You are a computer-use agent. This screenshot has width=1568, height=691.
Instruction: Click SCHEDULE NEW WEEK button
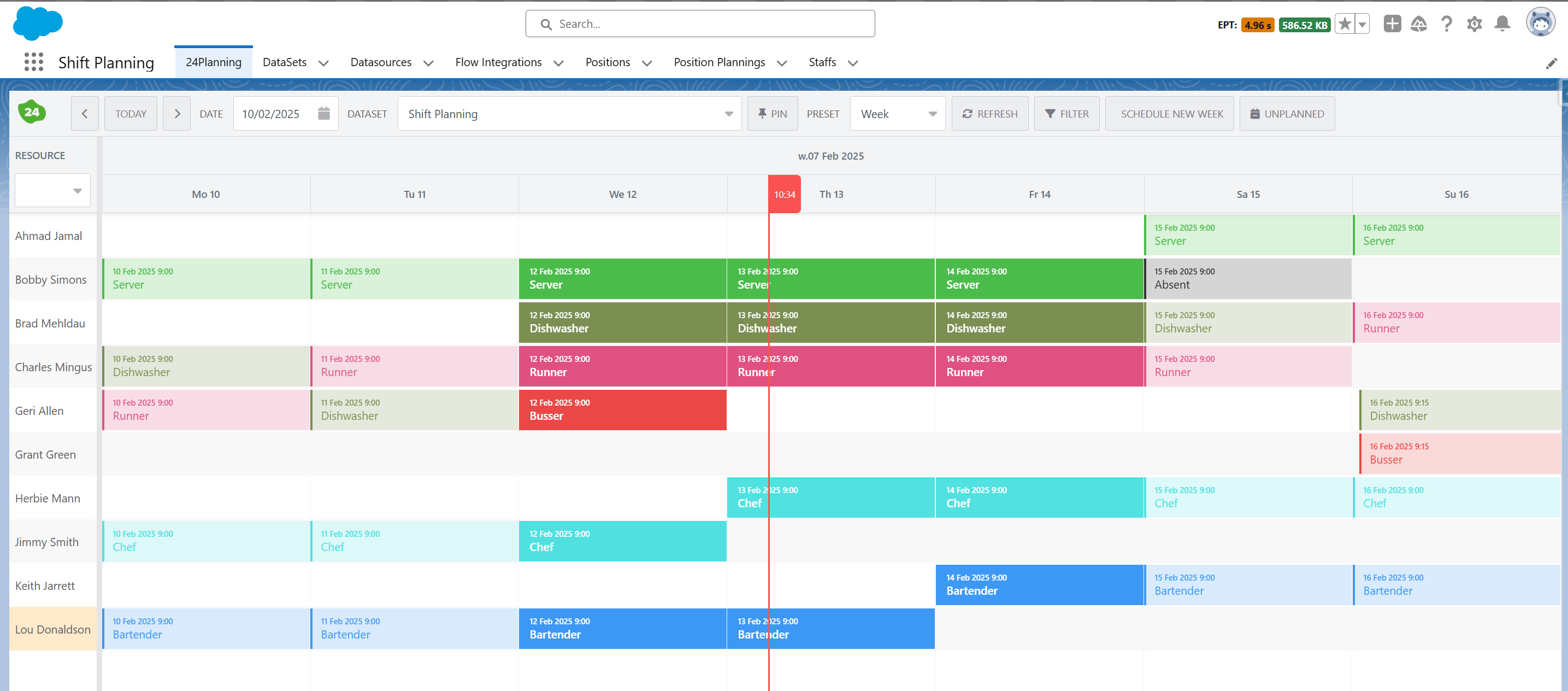tap(1171, 114)
